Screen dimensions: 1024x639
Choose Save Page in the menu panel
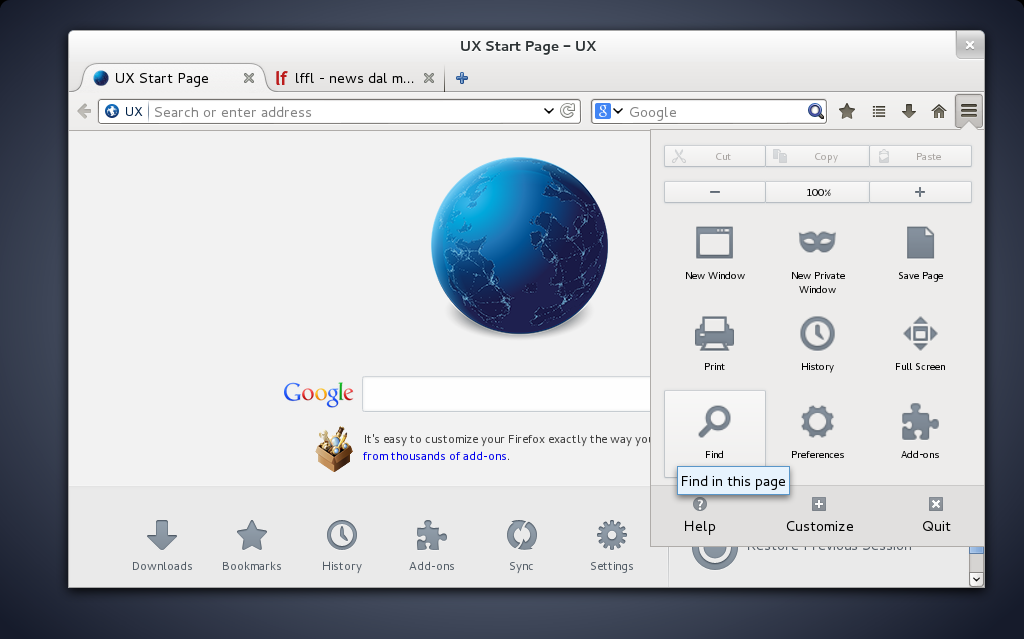920,254
